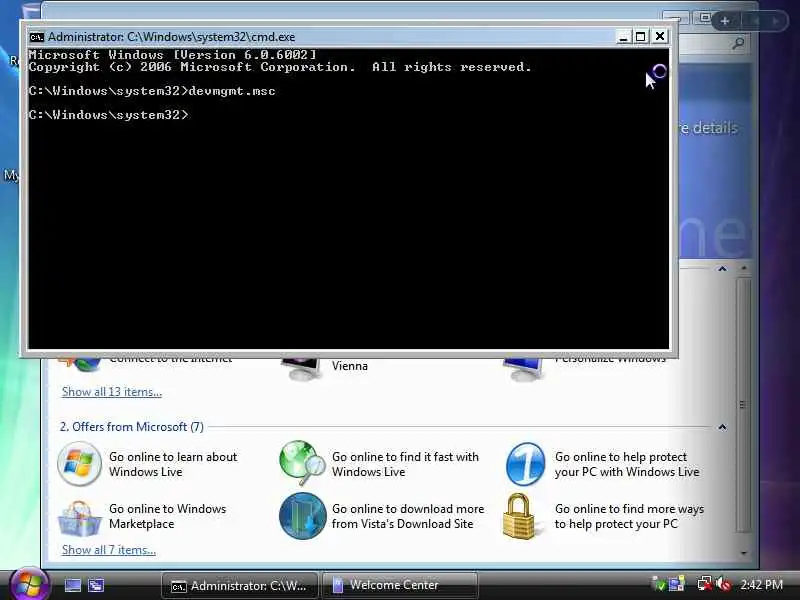The image size is (800, 600).
Task: Click the sidebar plus add gadget icon
Action: coord(724,21)
